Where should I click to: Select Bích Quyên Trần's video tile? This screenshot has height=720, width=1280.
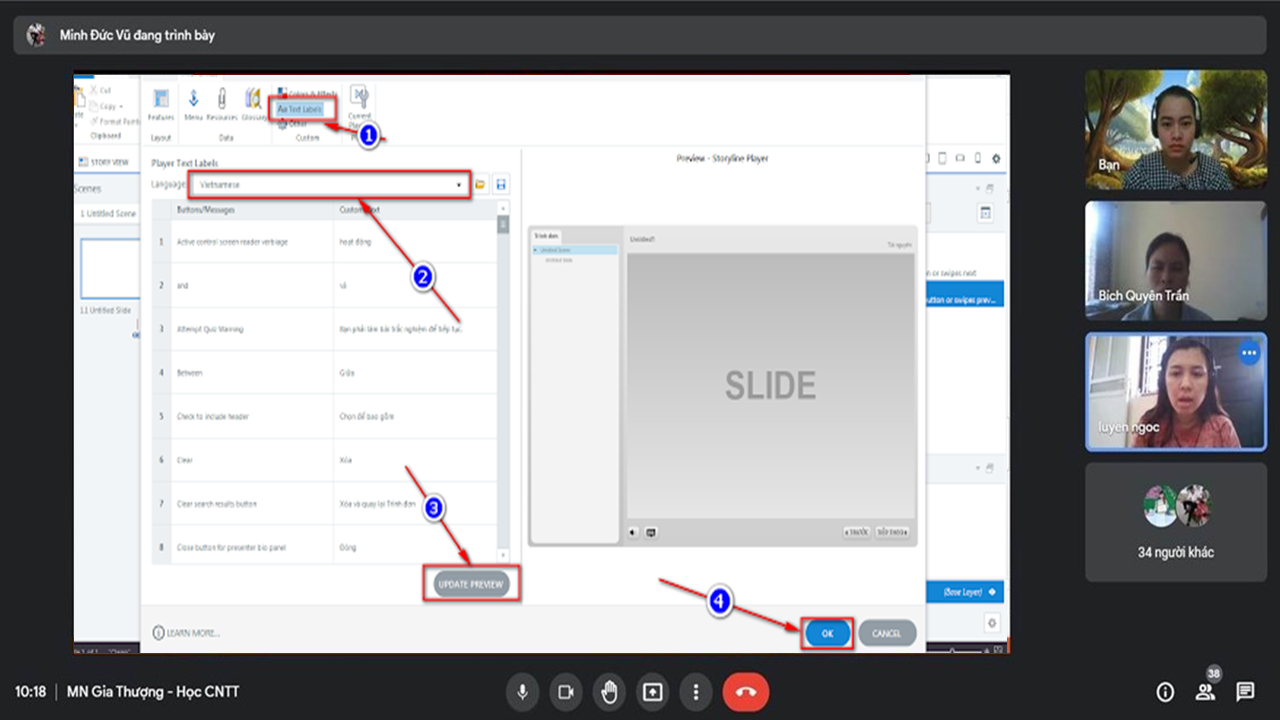(x=1161, y=261)
